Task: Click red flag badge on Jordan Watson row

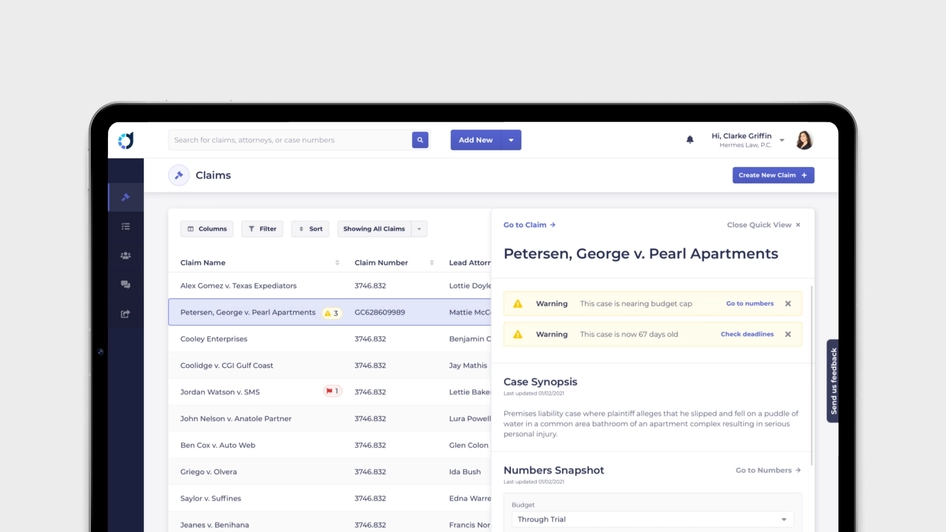Action: pyautogui.click(x=332, y=391)
